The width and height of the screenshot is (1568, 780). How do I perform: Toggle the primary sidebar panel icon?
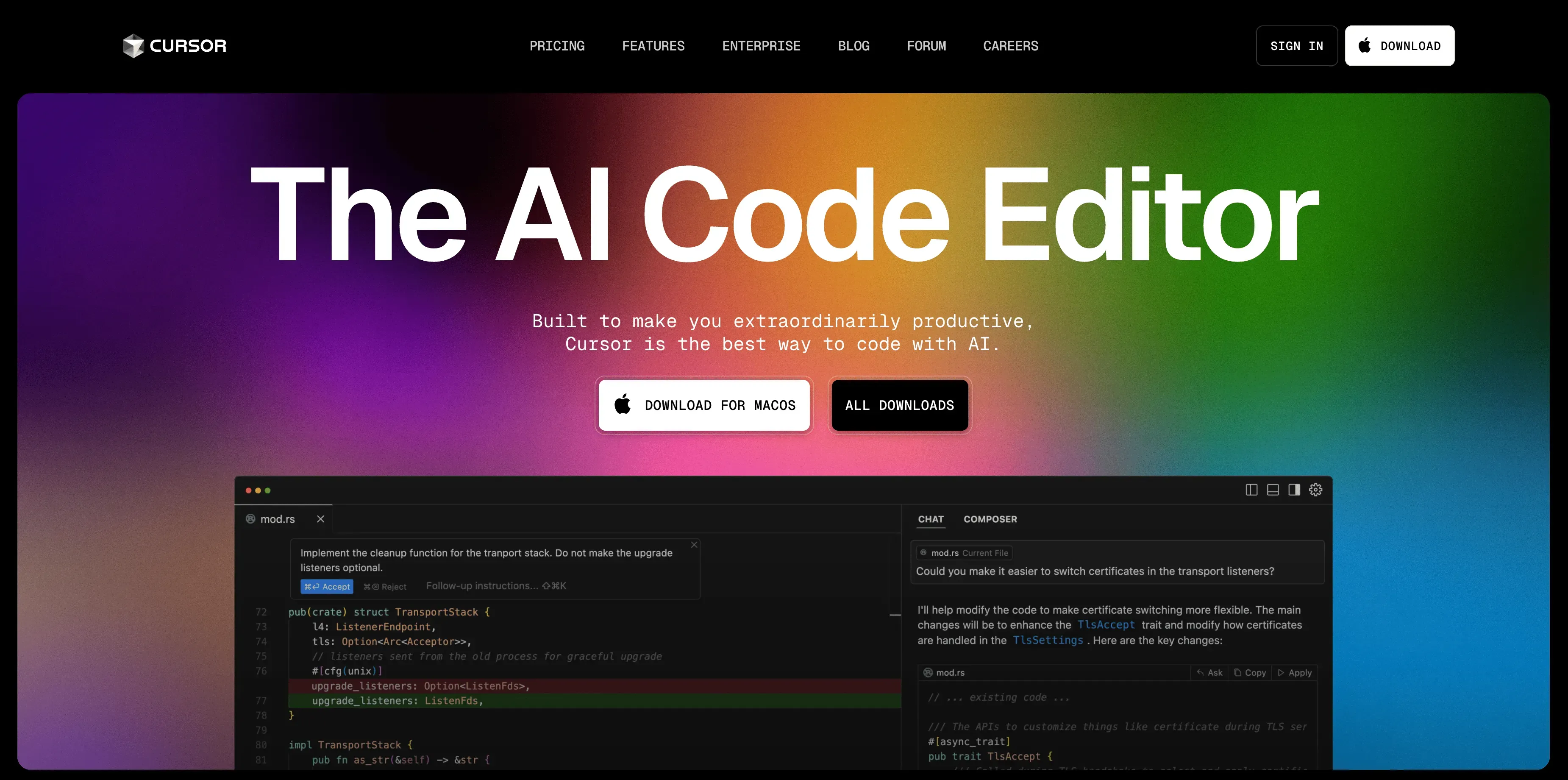[x=1252, y=490]
